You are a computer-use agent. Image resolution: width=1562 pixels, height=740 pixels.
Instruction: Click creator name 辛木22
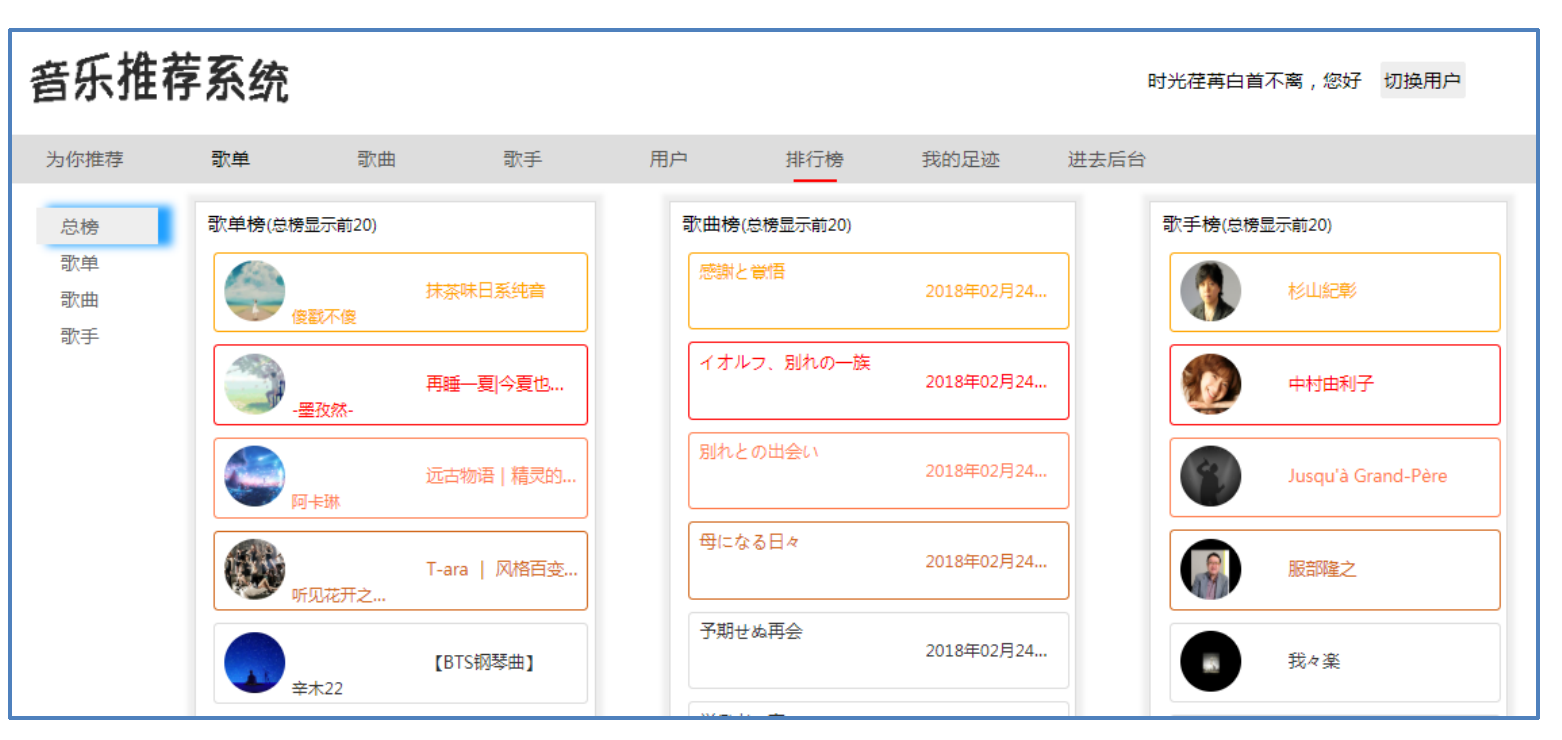[317, 688]
